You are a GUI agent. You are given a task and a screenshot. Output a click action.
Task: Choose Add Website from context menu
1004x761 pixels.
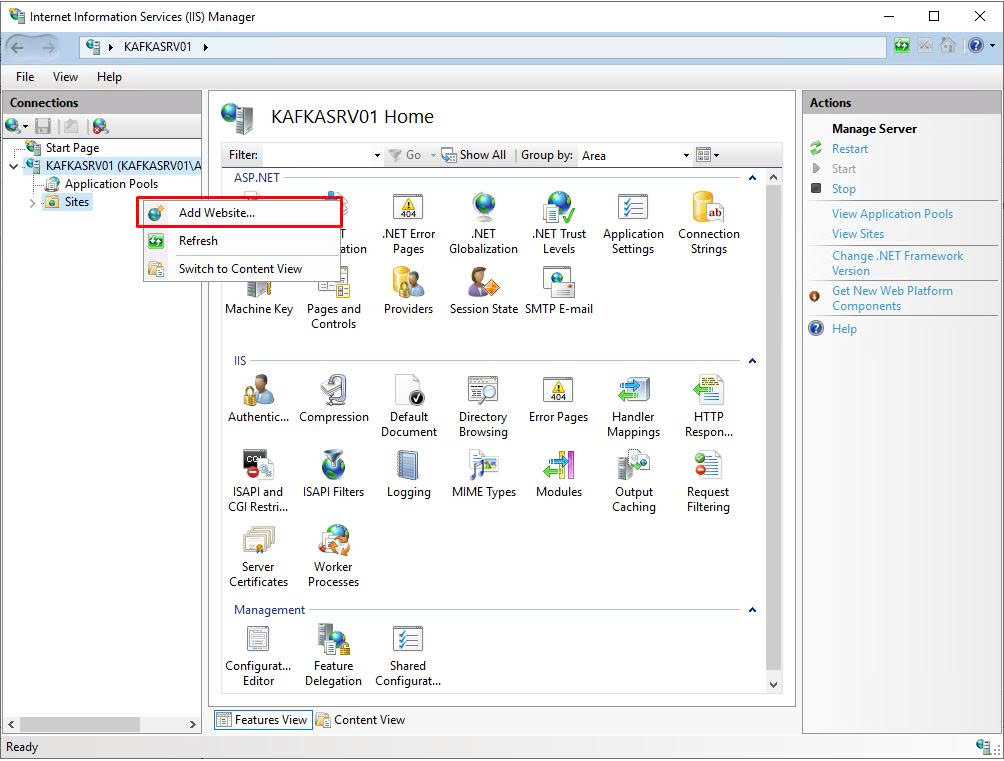(241, 213)
